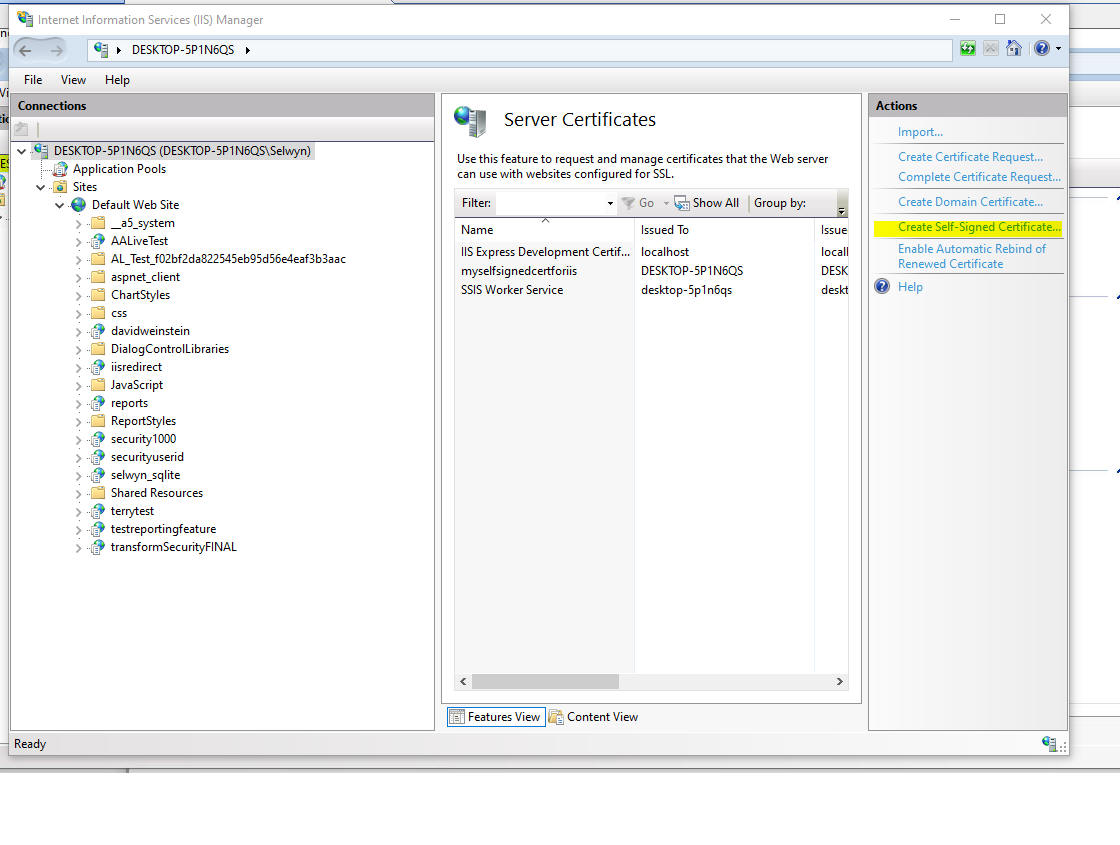
Task: Click Create Domain Certificate link
Action: tap(970, 201)
